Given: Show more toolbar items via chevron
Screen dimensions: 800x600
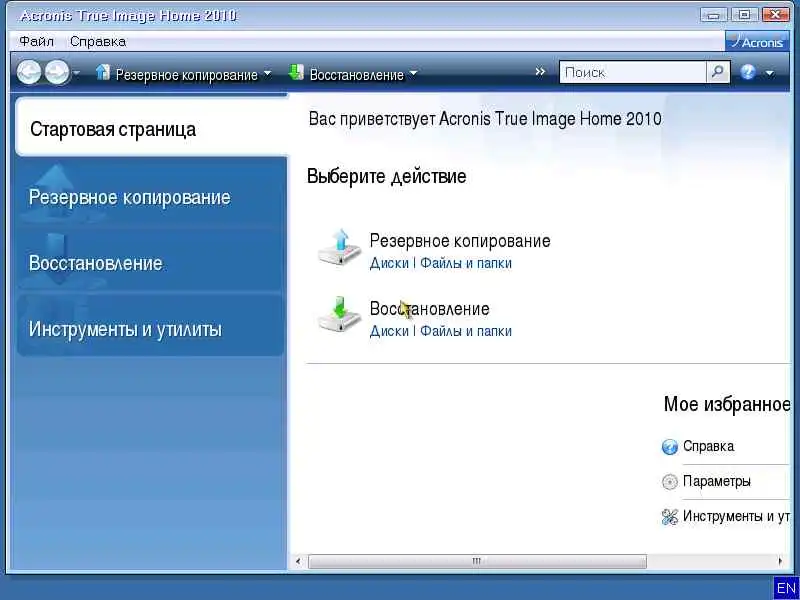Looking at the screenshot, I should pyautogui.click(x=540, y=72).
